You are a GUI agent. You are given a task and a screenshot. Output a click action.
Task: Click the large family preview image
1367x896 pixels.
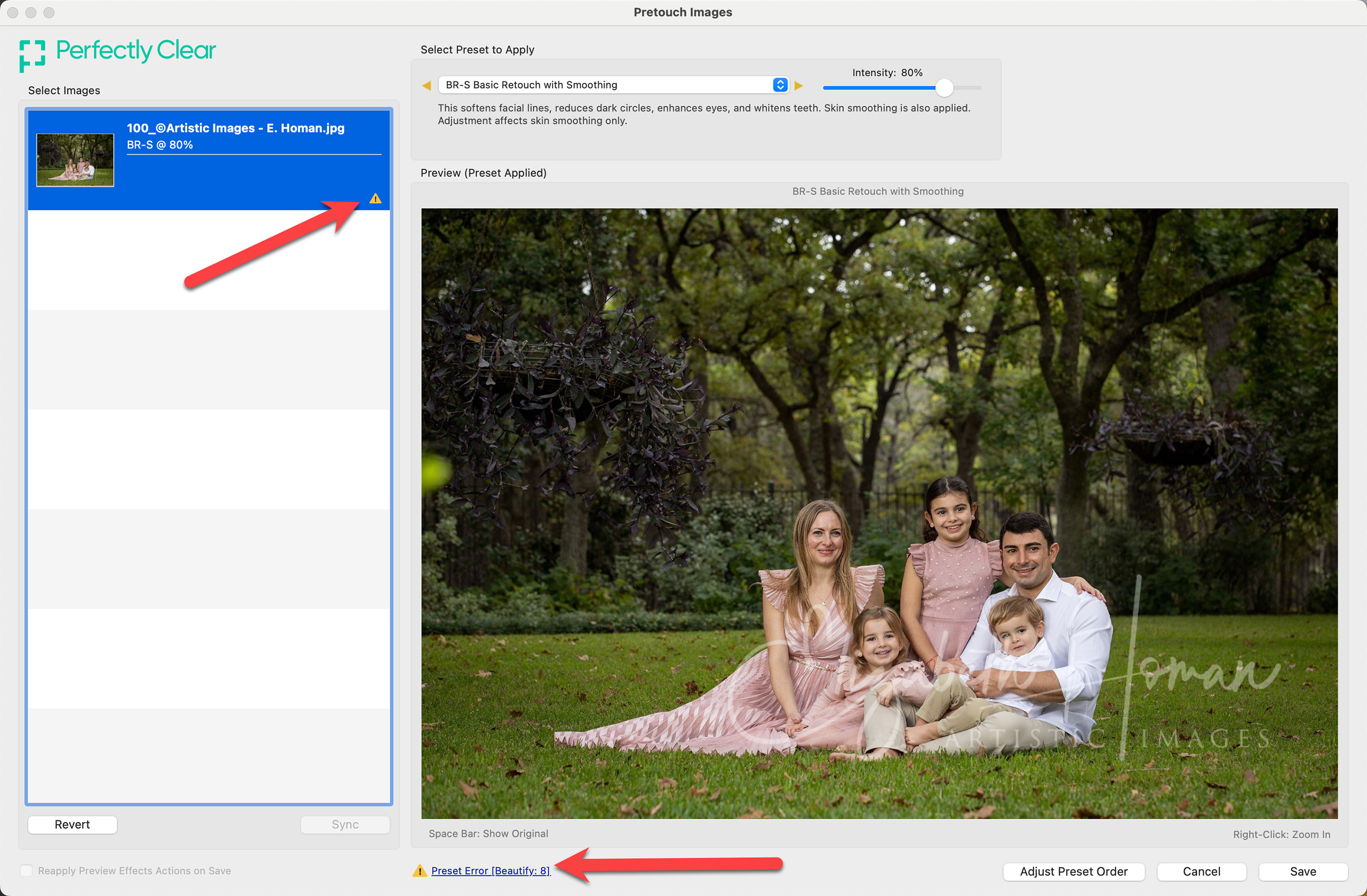(879, 513)
